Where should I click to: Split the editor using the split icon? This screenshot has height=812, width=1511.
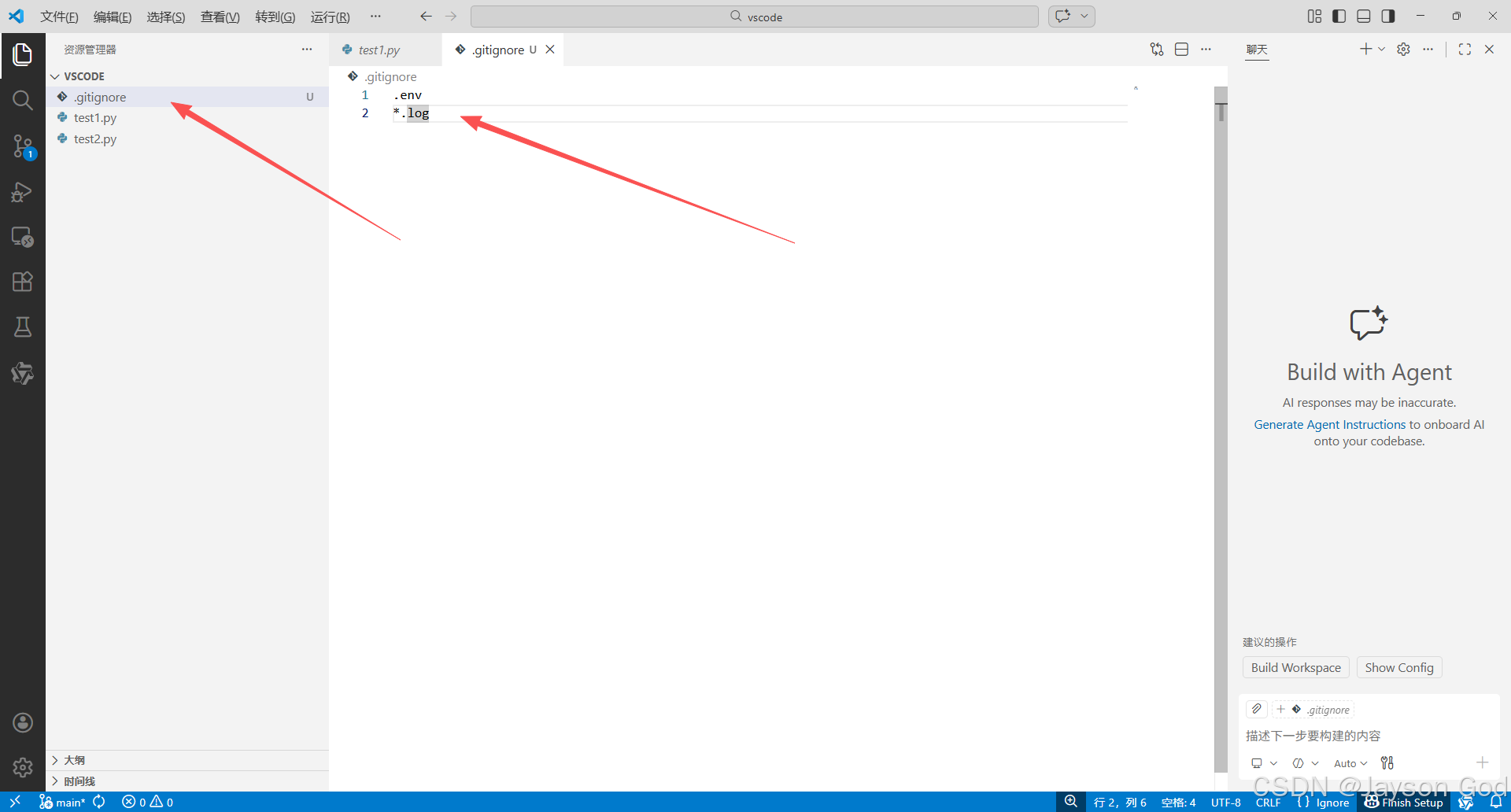click(x=1181, y=50)
